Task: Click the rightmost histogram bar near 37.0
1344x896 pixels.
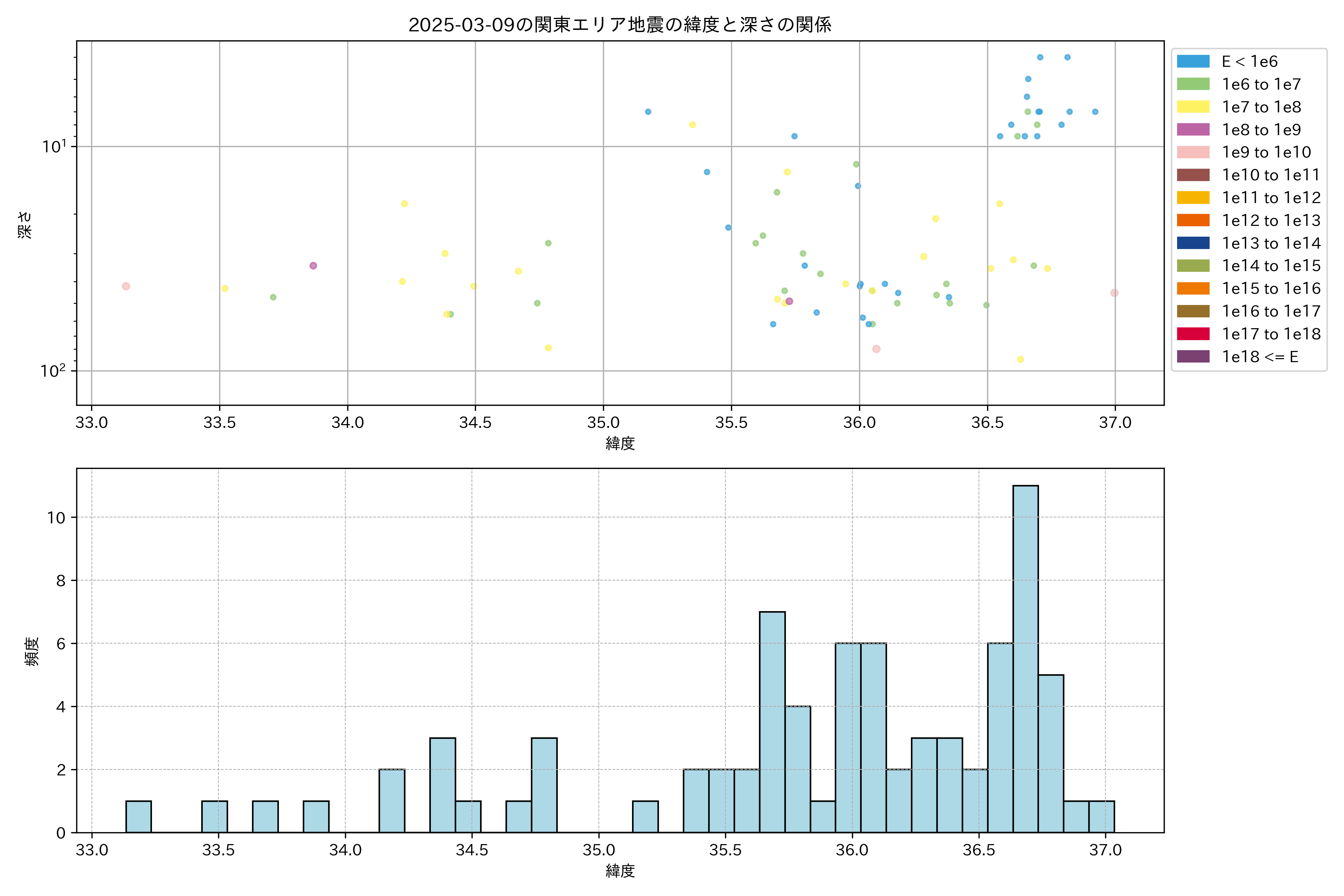Action: pos(1101,816)
